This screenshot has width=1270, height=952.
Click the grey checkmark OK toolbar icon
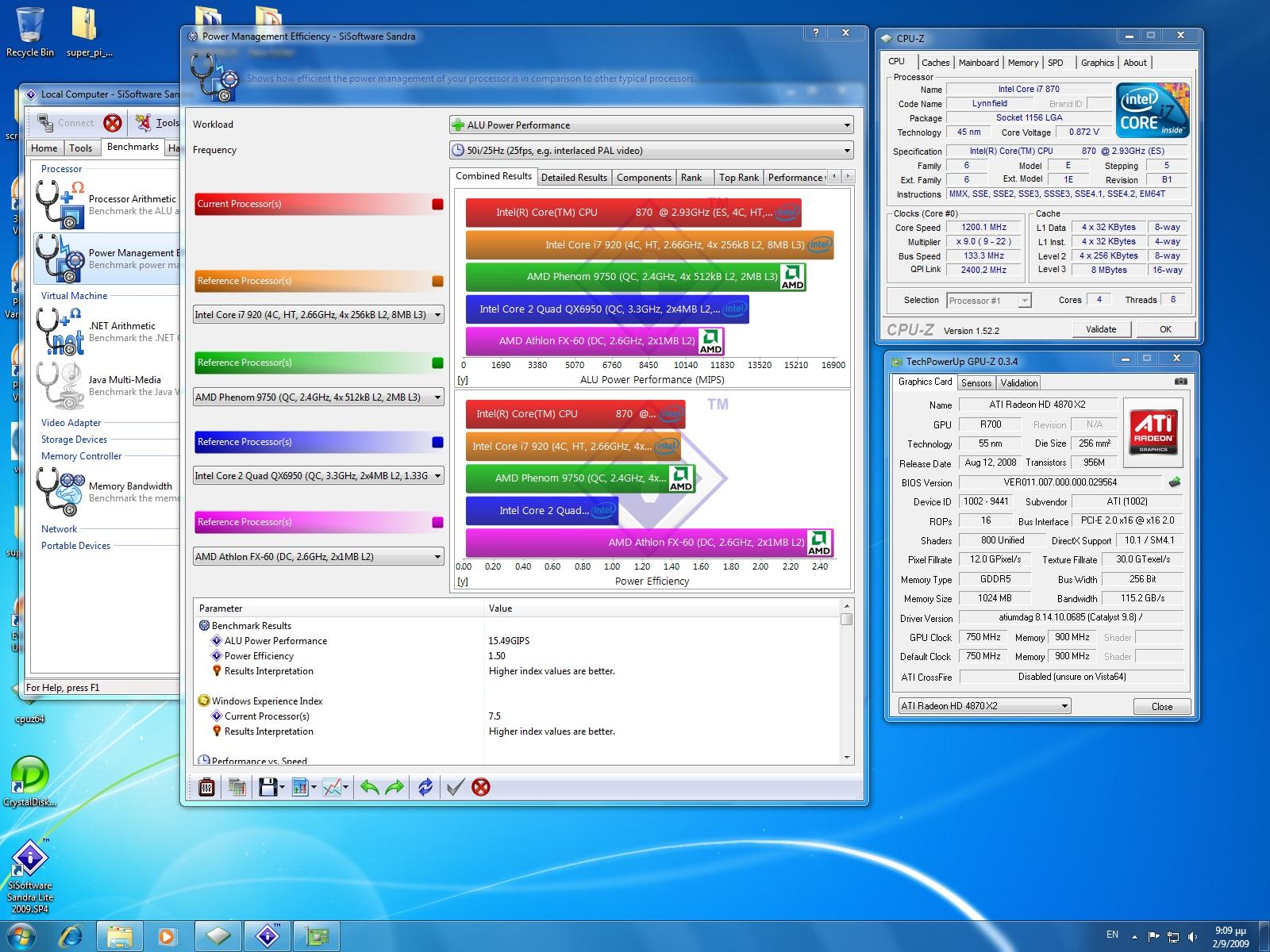pos(455,787)
